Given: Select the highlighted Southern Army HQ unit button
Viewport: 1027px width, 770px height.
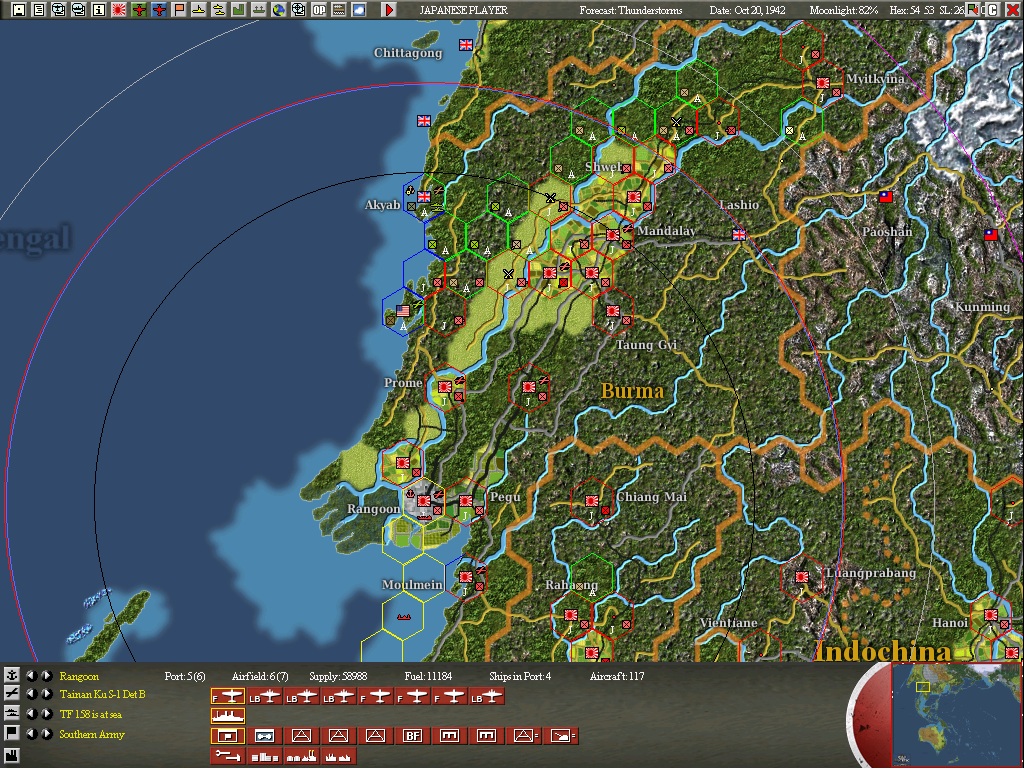Looking at the screenshot, I should [228, 736].
